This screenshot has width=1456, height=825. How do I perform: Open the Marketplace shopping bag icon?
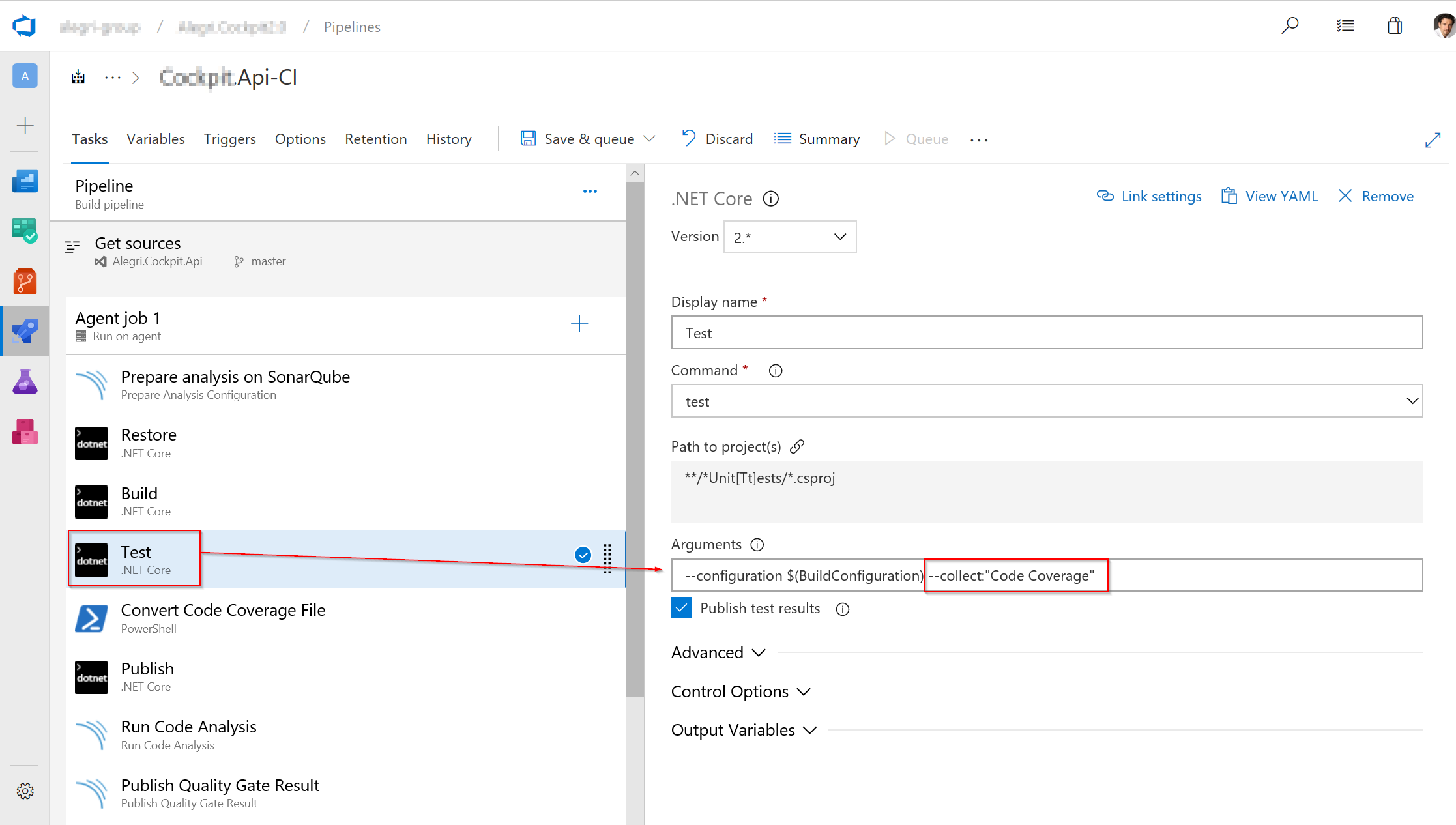pyautogui.click(x=1395, y=25)
